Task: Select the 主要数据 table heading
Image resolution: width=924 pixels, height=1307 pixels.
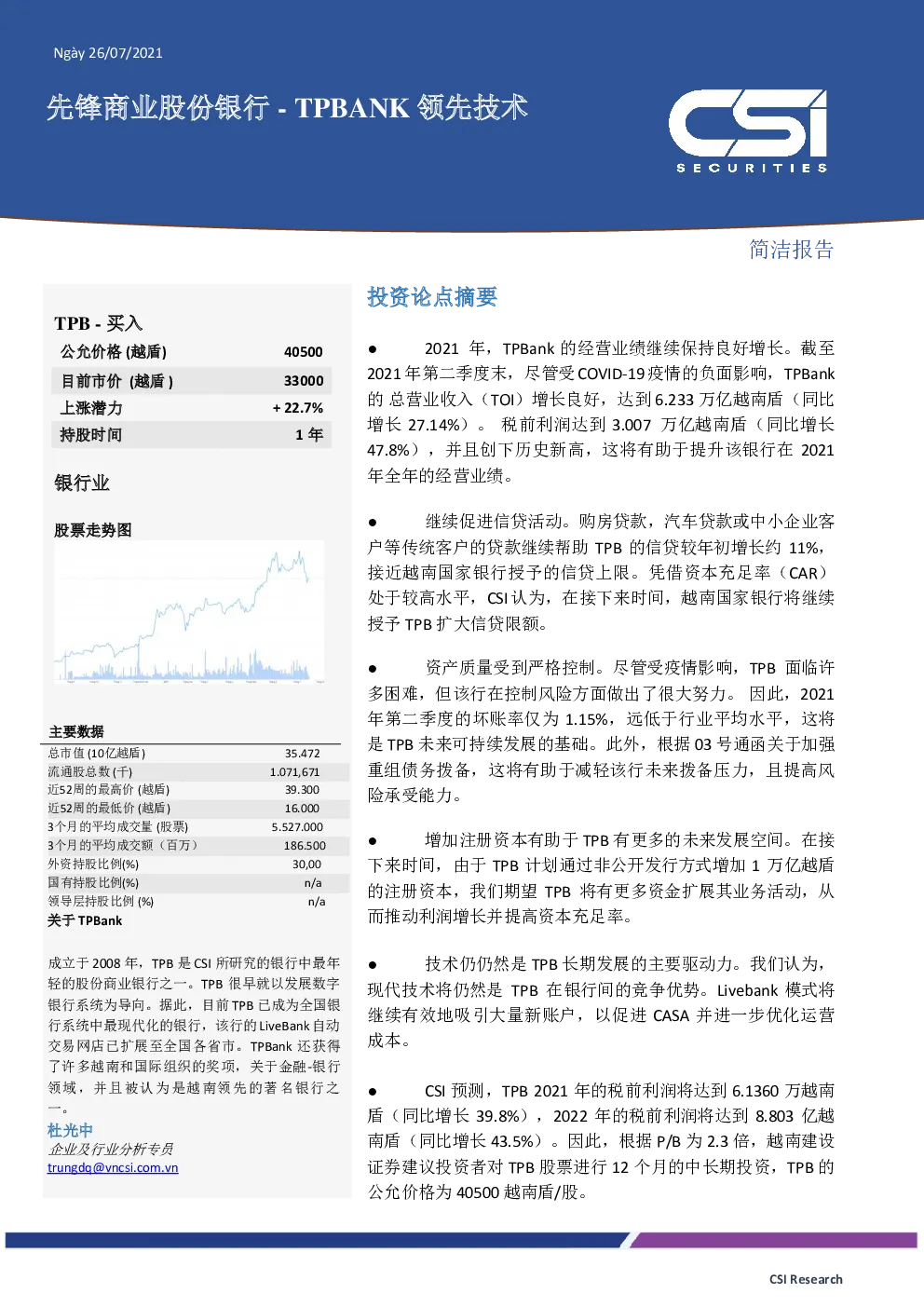Action: tap(76, 732)
